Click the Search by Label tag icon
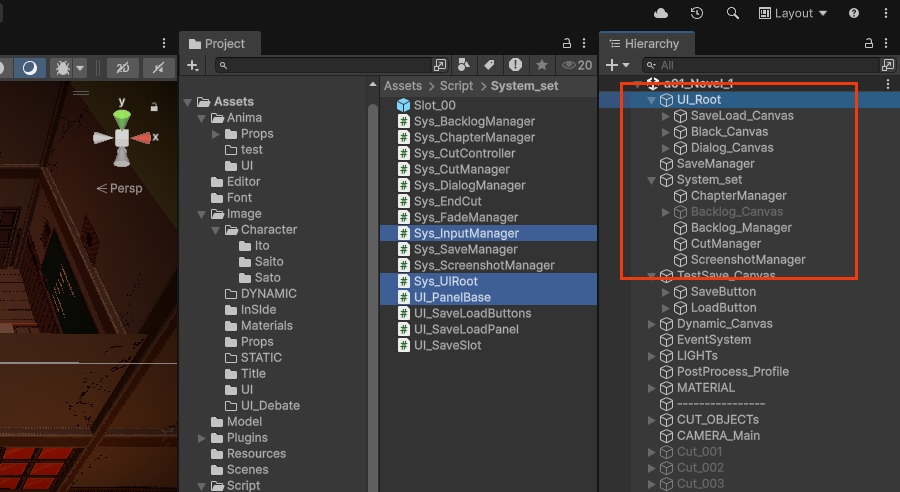 [x=490, y=65]
